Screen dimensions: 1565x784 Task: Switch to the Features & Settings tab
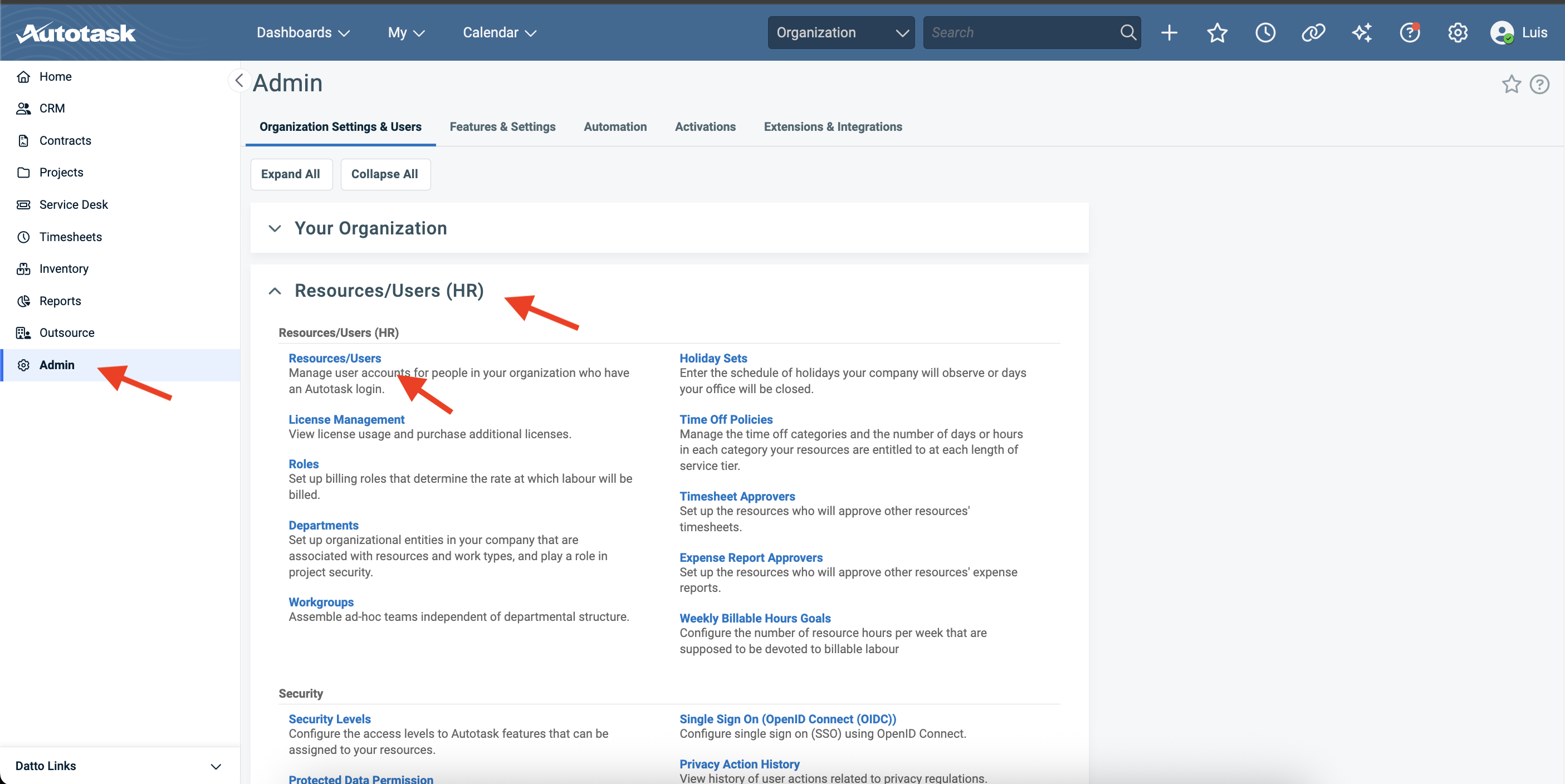(x=502, y=126)
